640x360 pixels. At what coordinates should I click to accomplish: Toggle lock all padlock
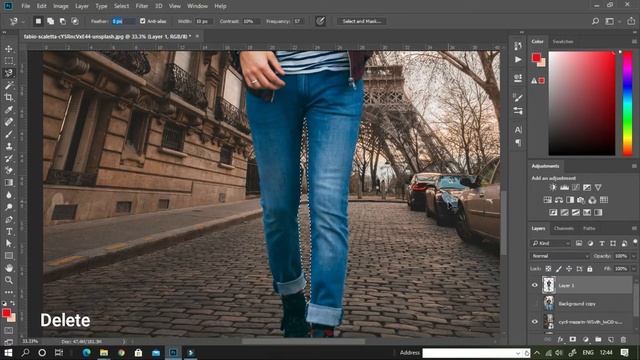coord(590,269)
